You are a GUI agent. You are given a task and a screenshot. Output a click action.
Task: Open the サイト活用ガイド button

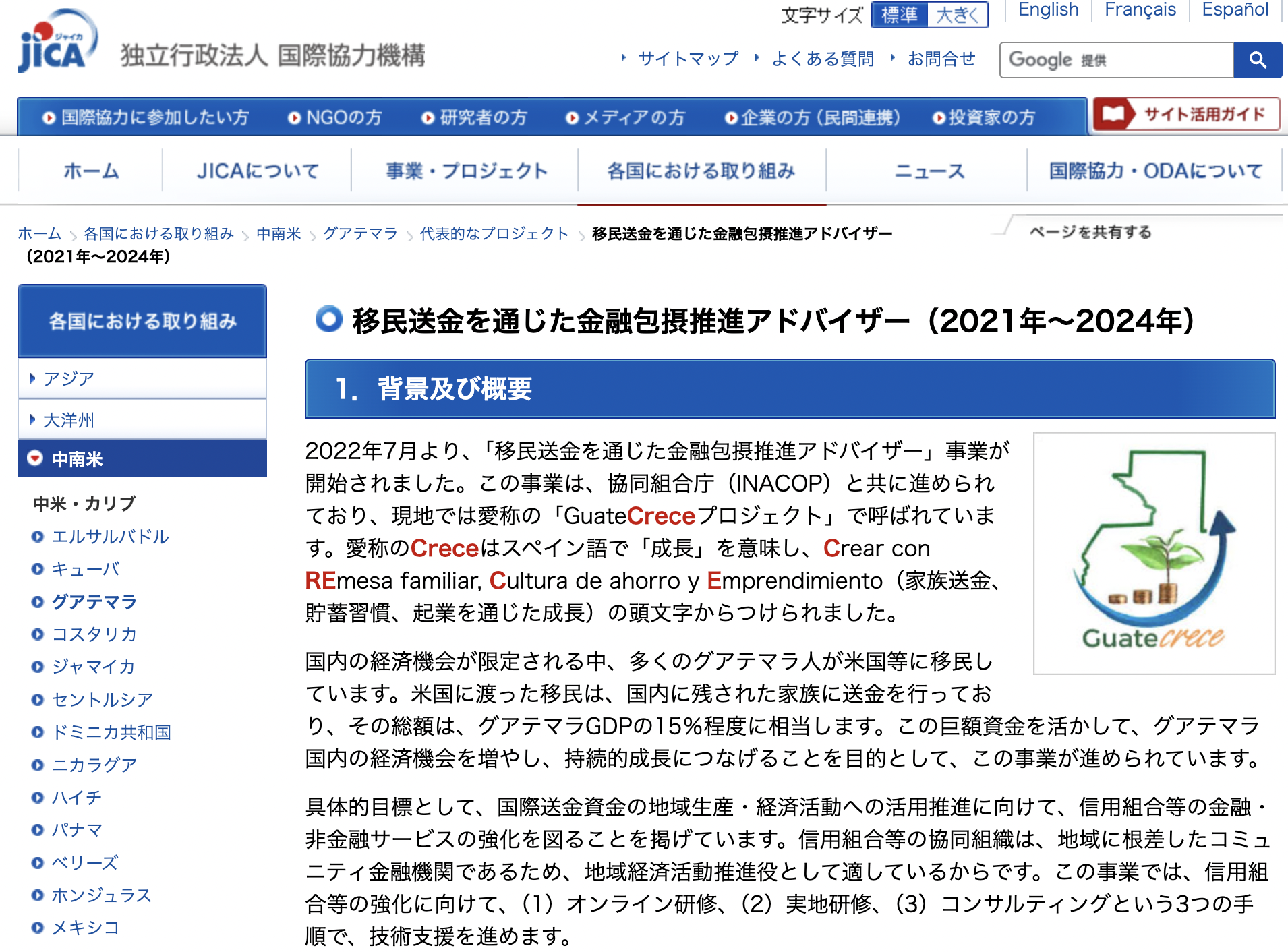(1187, 114)
